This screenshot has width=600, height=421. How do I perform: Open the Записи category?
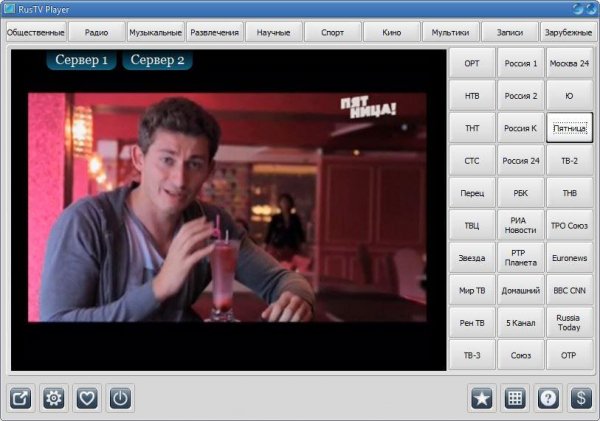pos(510,32)
